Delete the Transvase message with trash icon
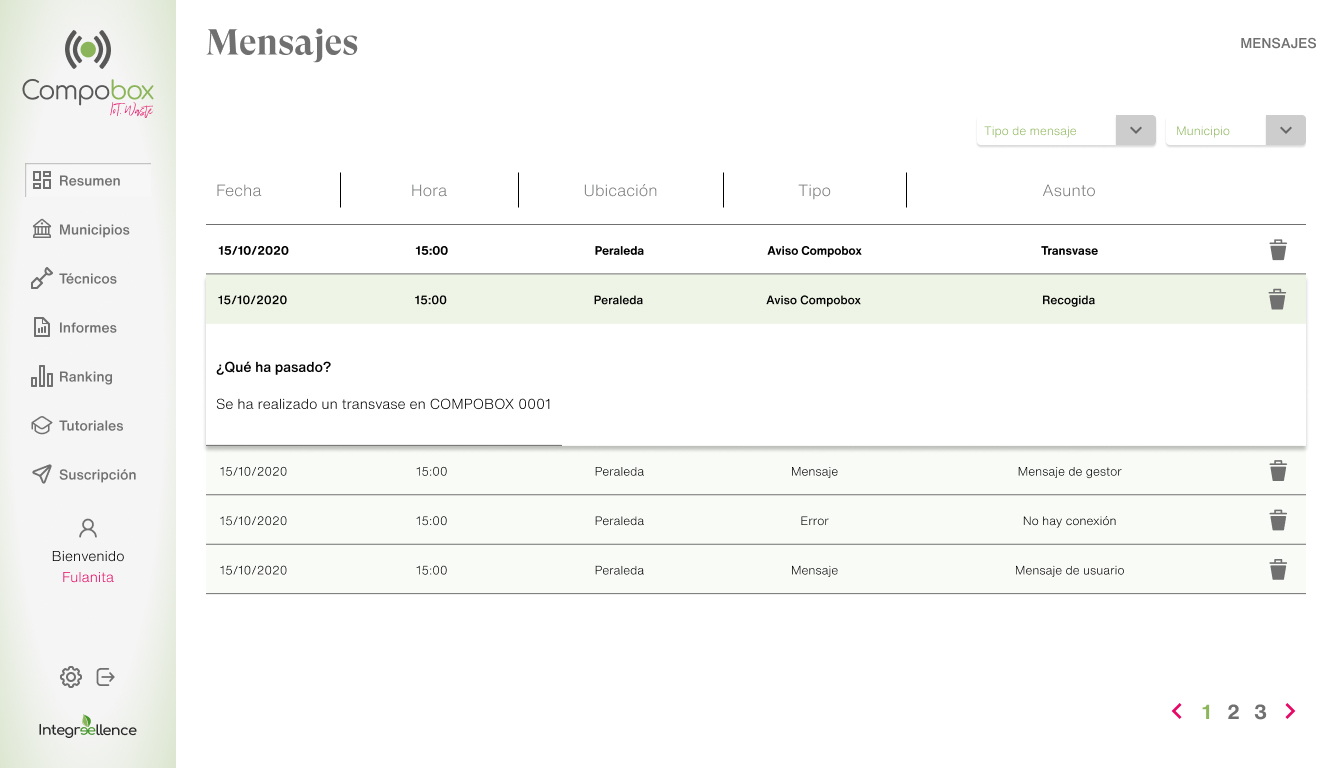 pos(1277,250)
